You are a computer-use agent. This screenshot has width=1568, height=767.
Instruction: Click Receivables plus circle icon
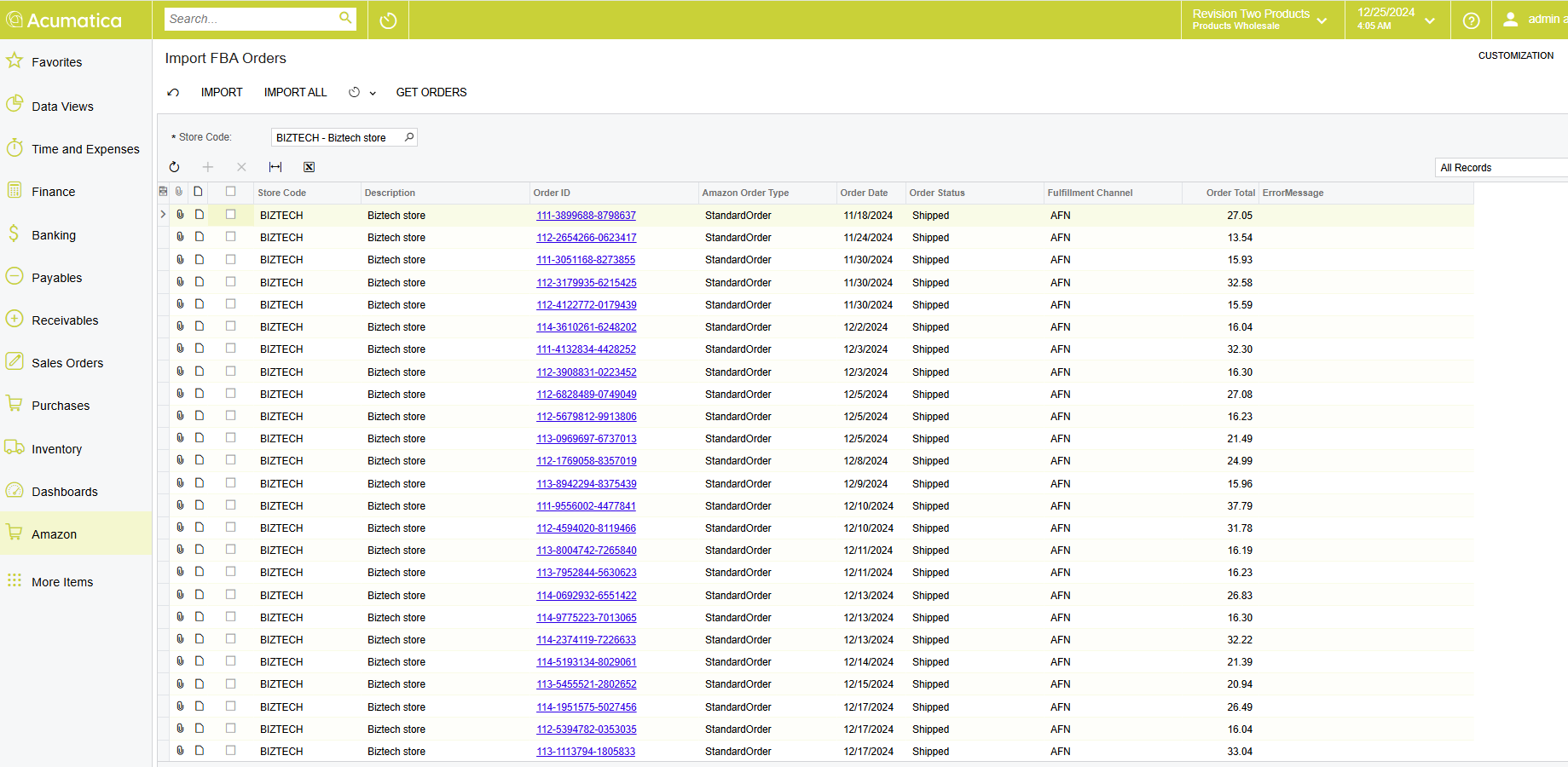(x=14, y=319)
